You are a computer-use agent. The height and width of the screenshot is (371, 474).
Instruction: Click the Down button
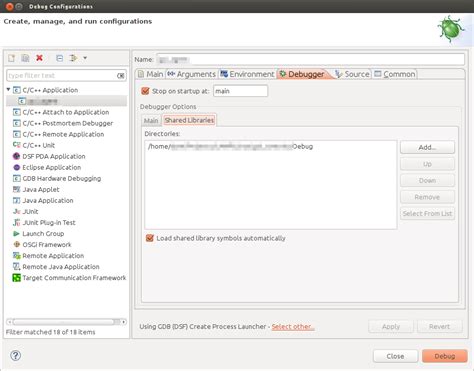(x=427, y=180)
